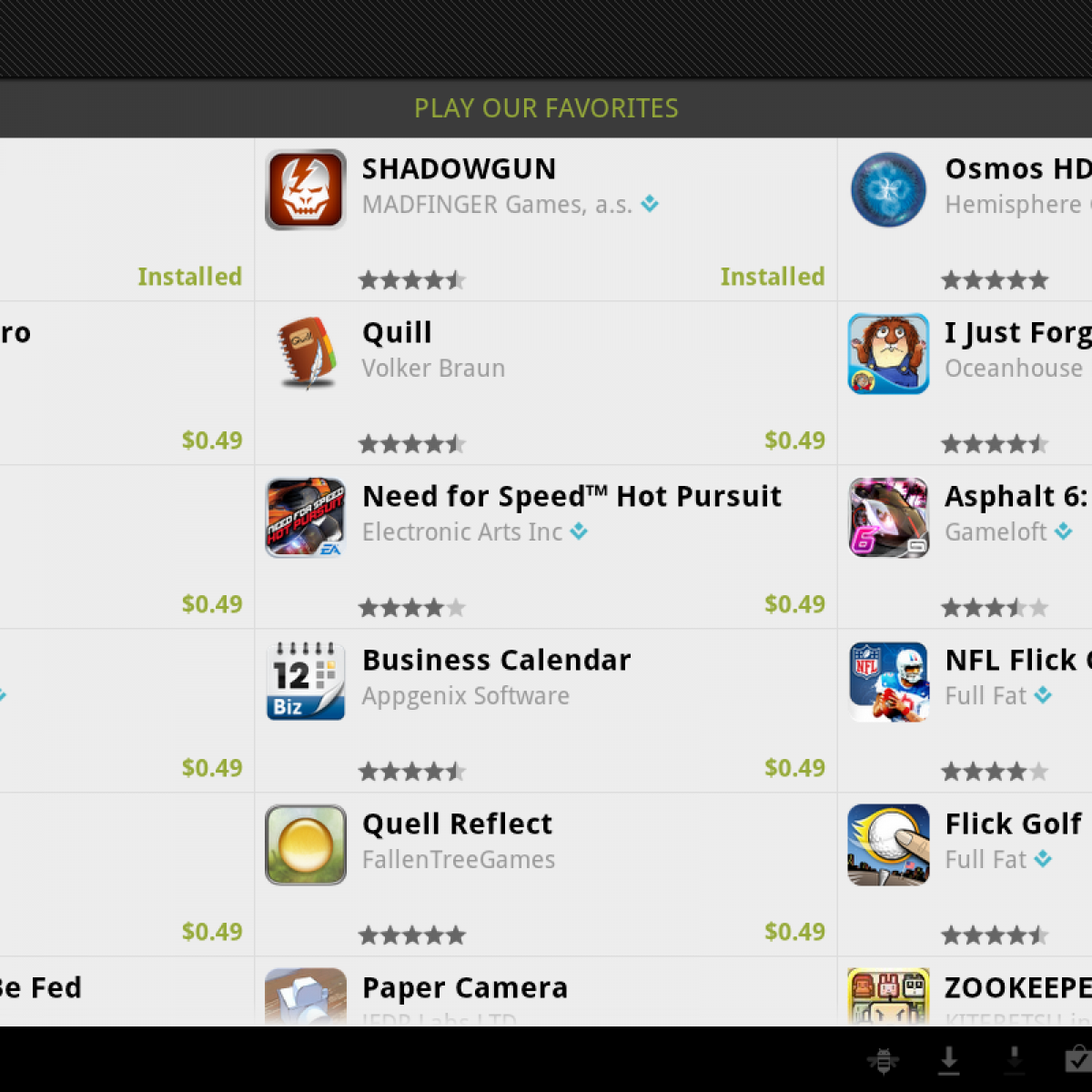Tap the Quell Reflect yellow orb icon

click(x=306, y=844)
